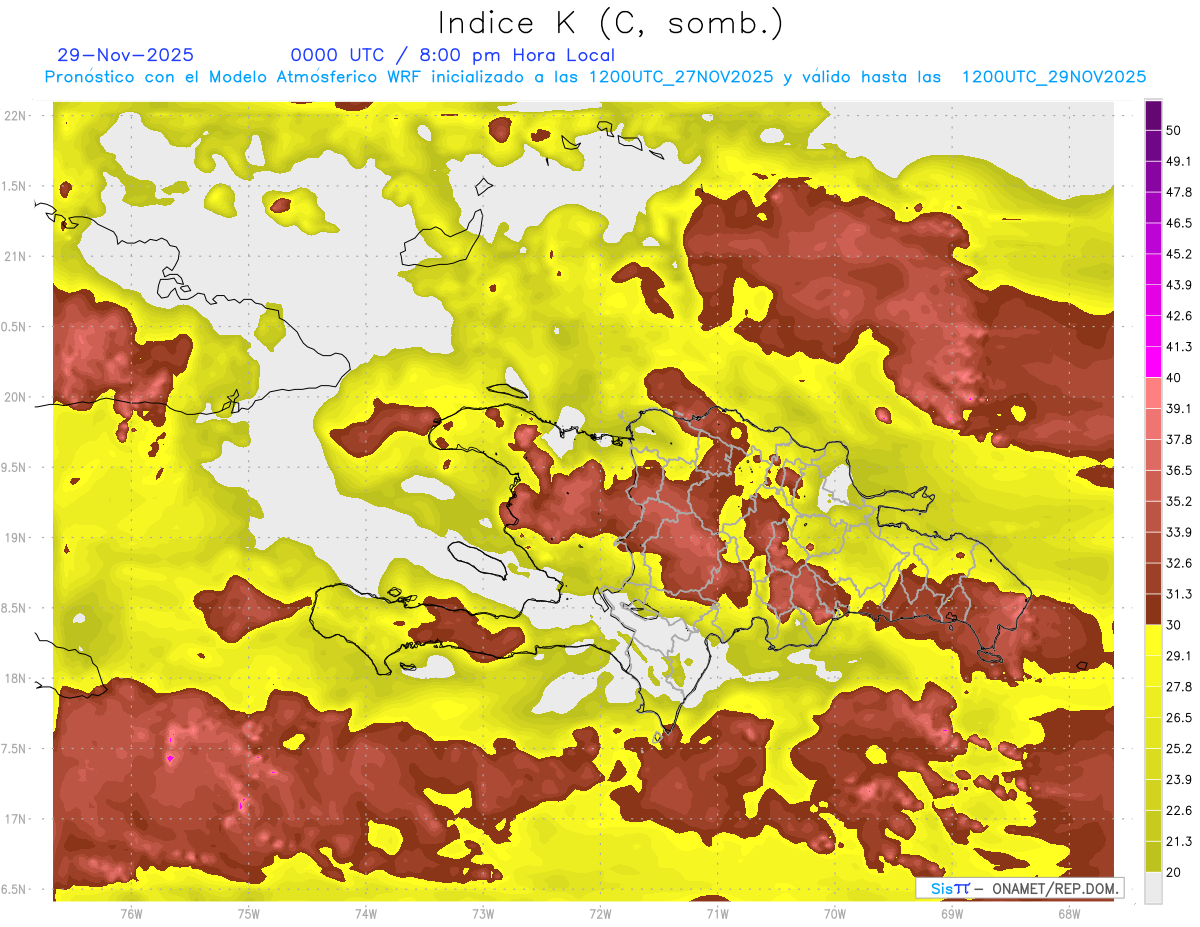Click the colorbar value "50"

1174,130
